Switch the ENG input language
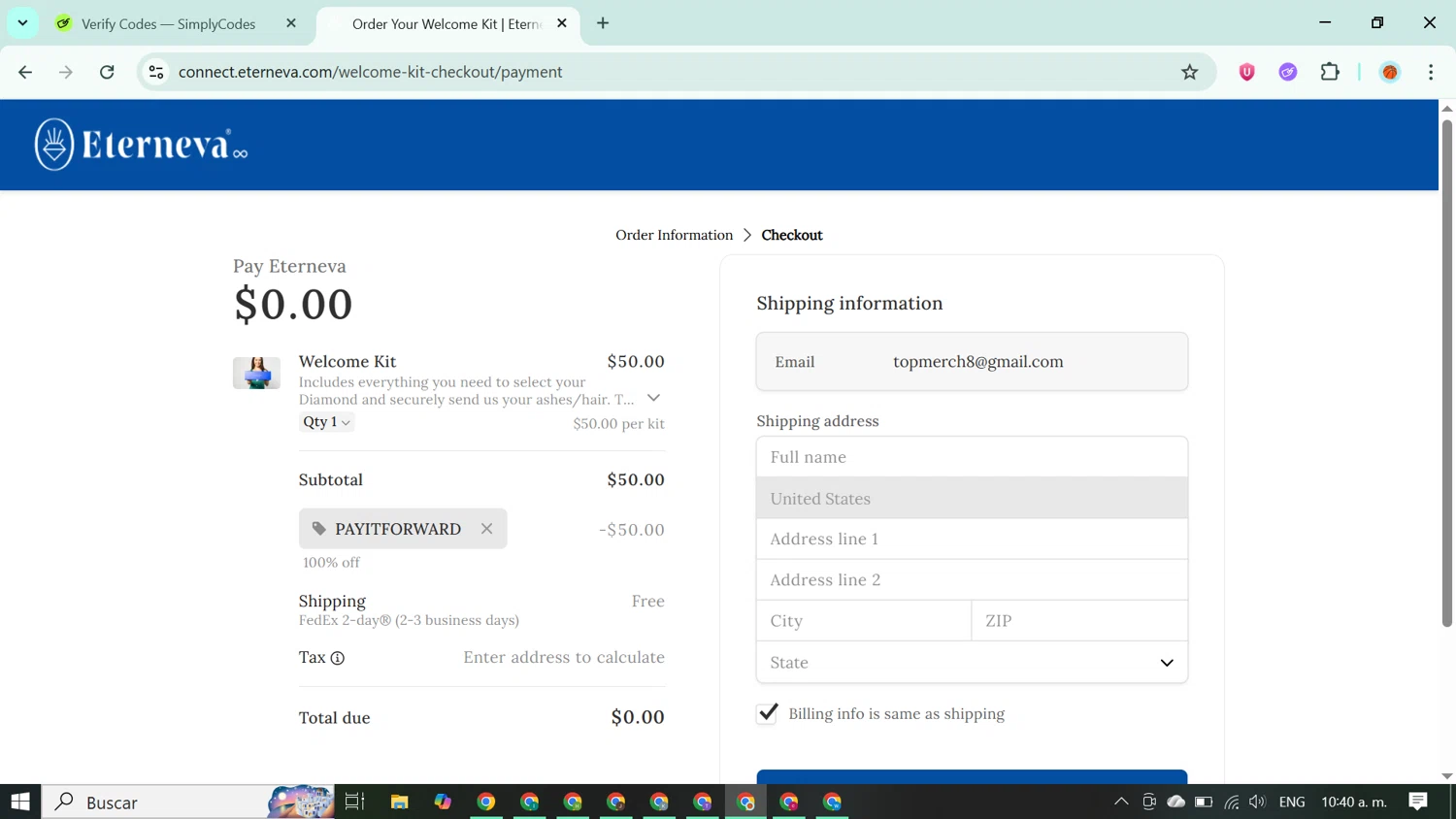The image size is (1456, 819). (x=1292, y=802)
